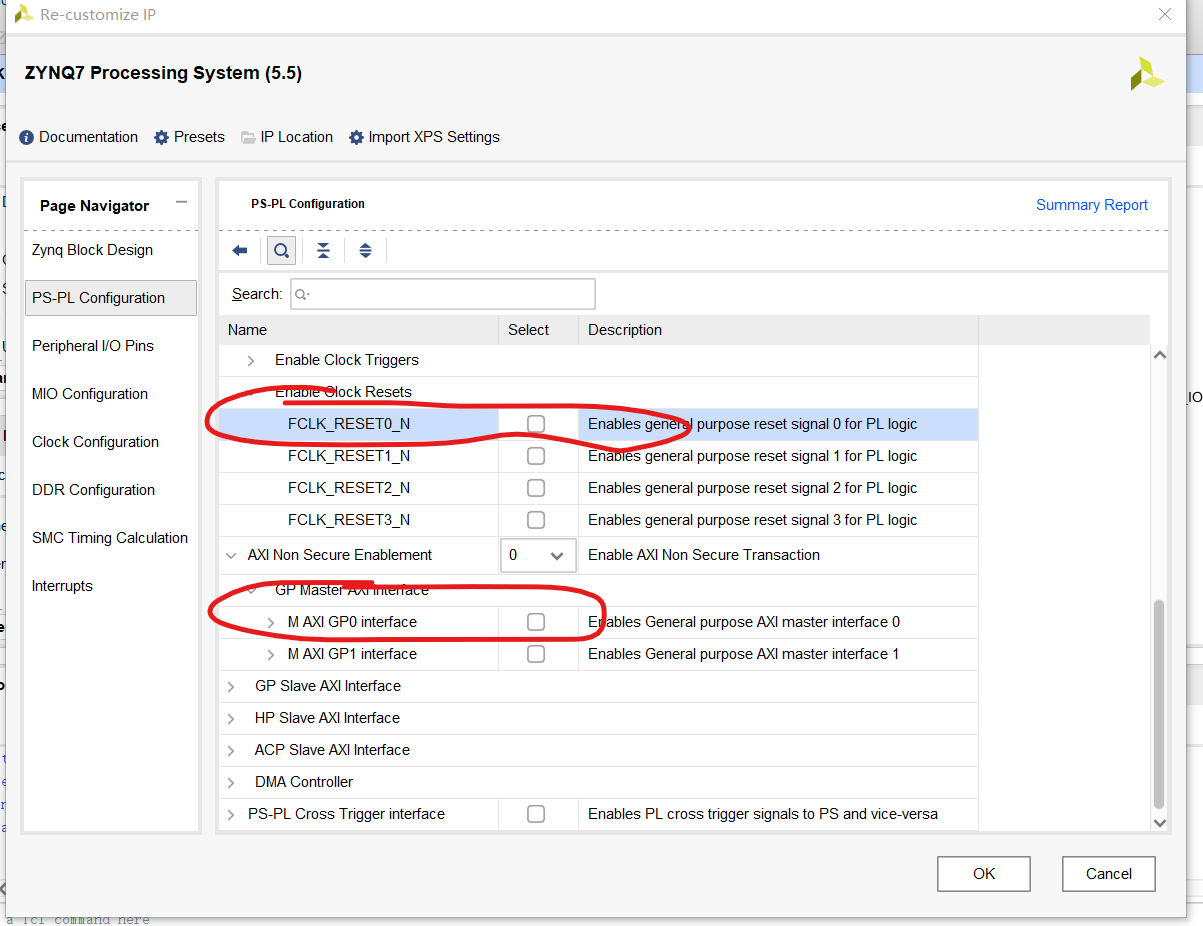Expand HP Slave AXI Interface

point(231,718)
